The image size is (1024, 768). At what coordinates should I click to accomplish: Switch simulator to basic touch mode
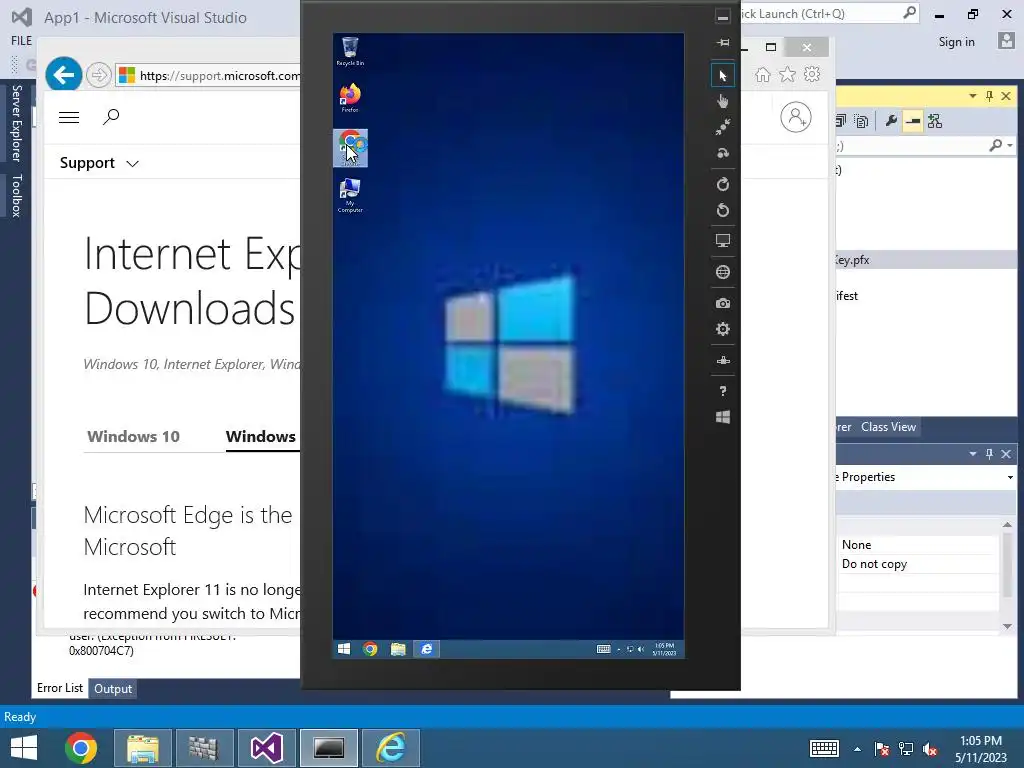723,101
